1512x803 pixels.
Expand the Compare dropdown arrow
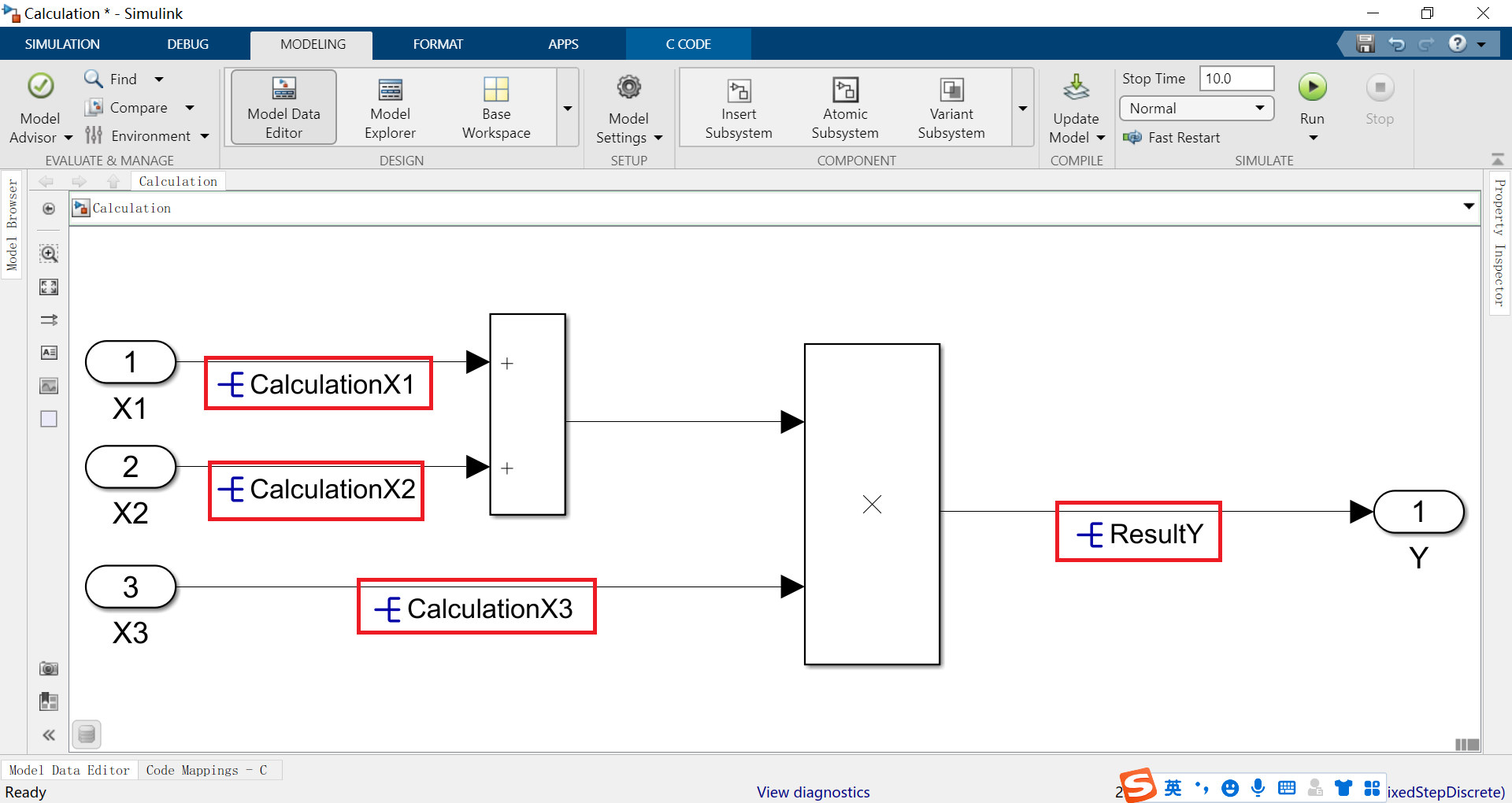(189, 107)
